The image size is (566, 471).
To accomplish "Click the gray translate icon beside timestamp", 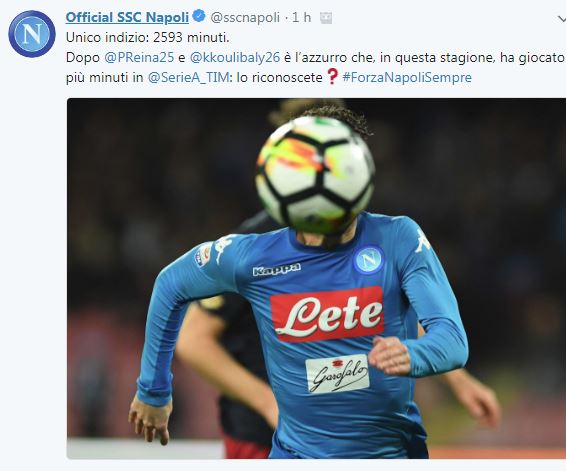I will tap(326, 18).
